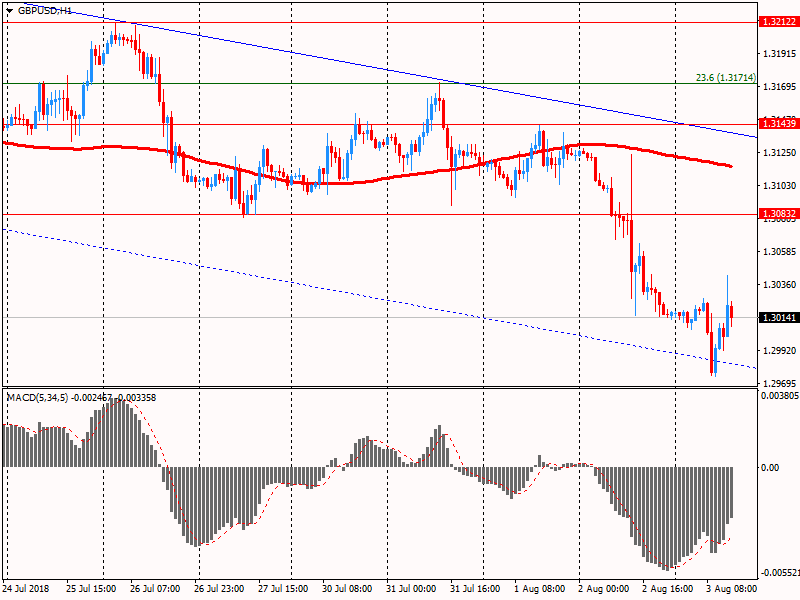Viewport: 800px width, 600px height.
Task: Click the 1.31250 price scale value
Action: pyautogui.click(x=779, y=153)
